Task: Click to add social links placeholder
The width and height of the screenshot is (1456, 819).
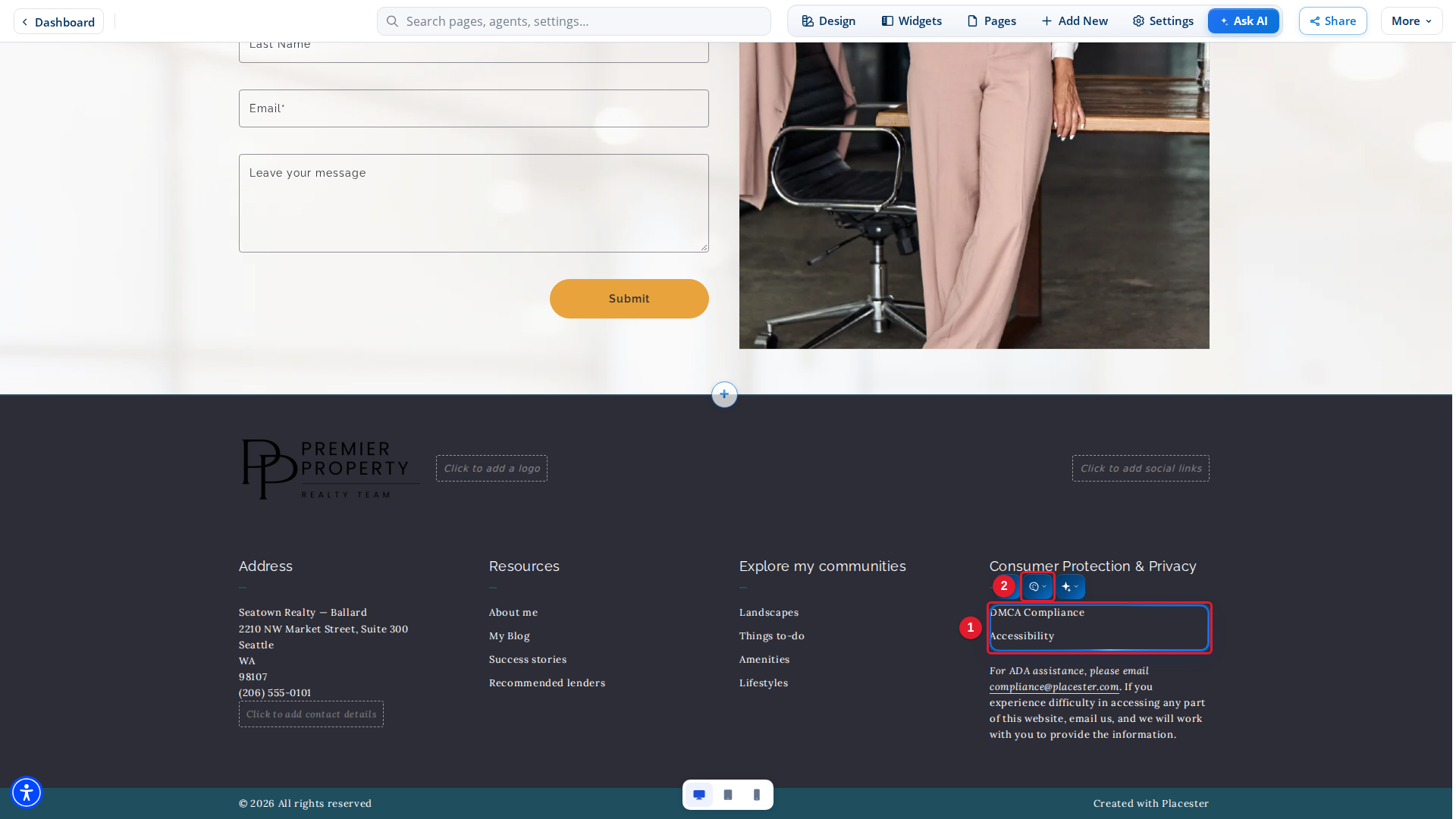Action: [x=1141, y=469]
